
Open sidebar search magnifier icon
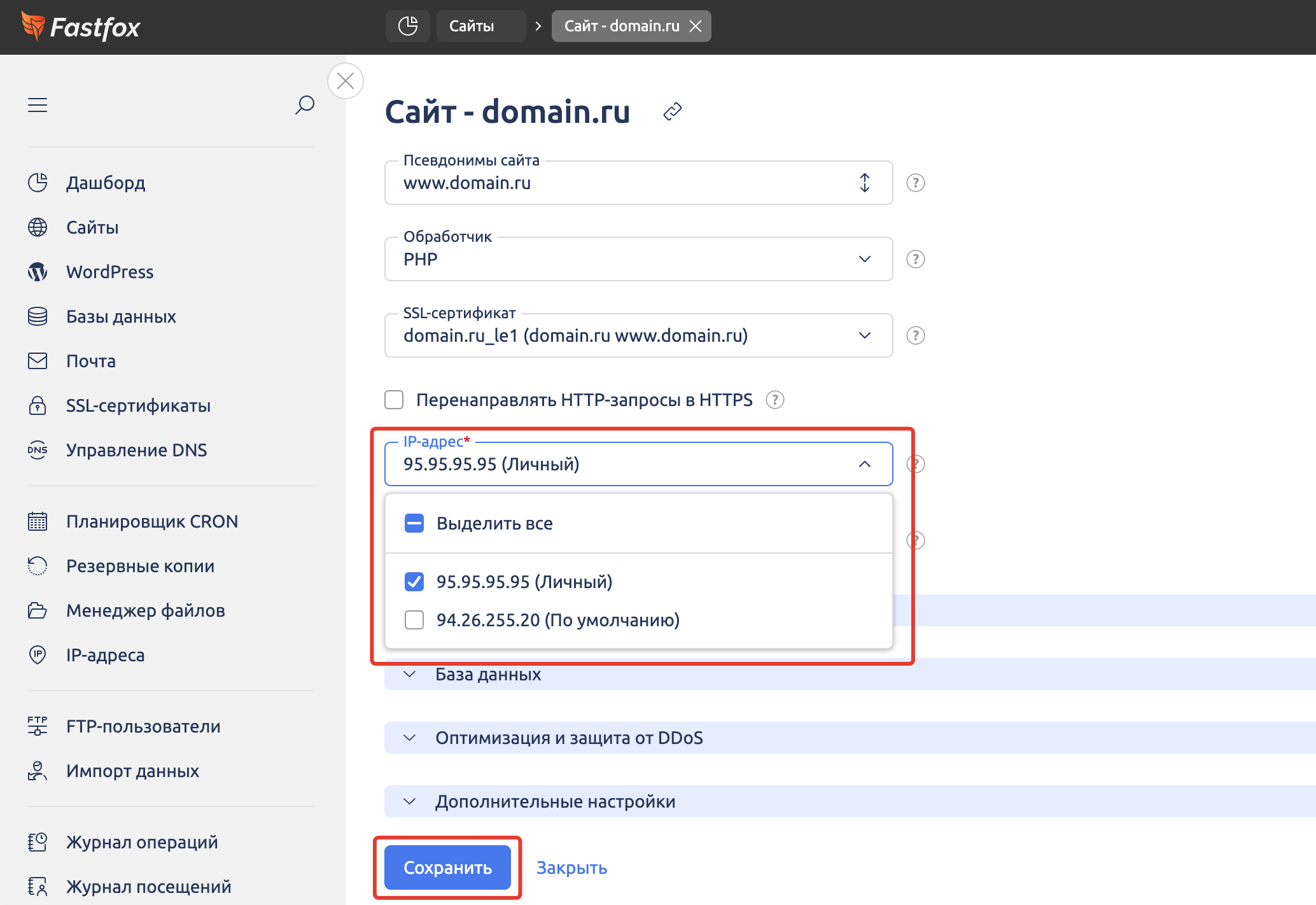tap(304, 105)
